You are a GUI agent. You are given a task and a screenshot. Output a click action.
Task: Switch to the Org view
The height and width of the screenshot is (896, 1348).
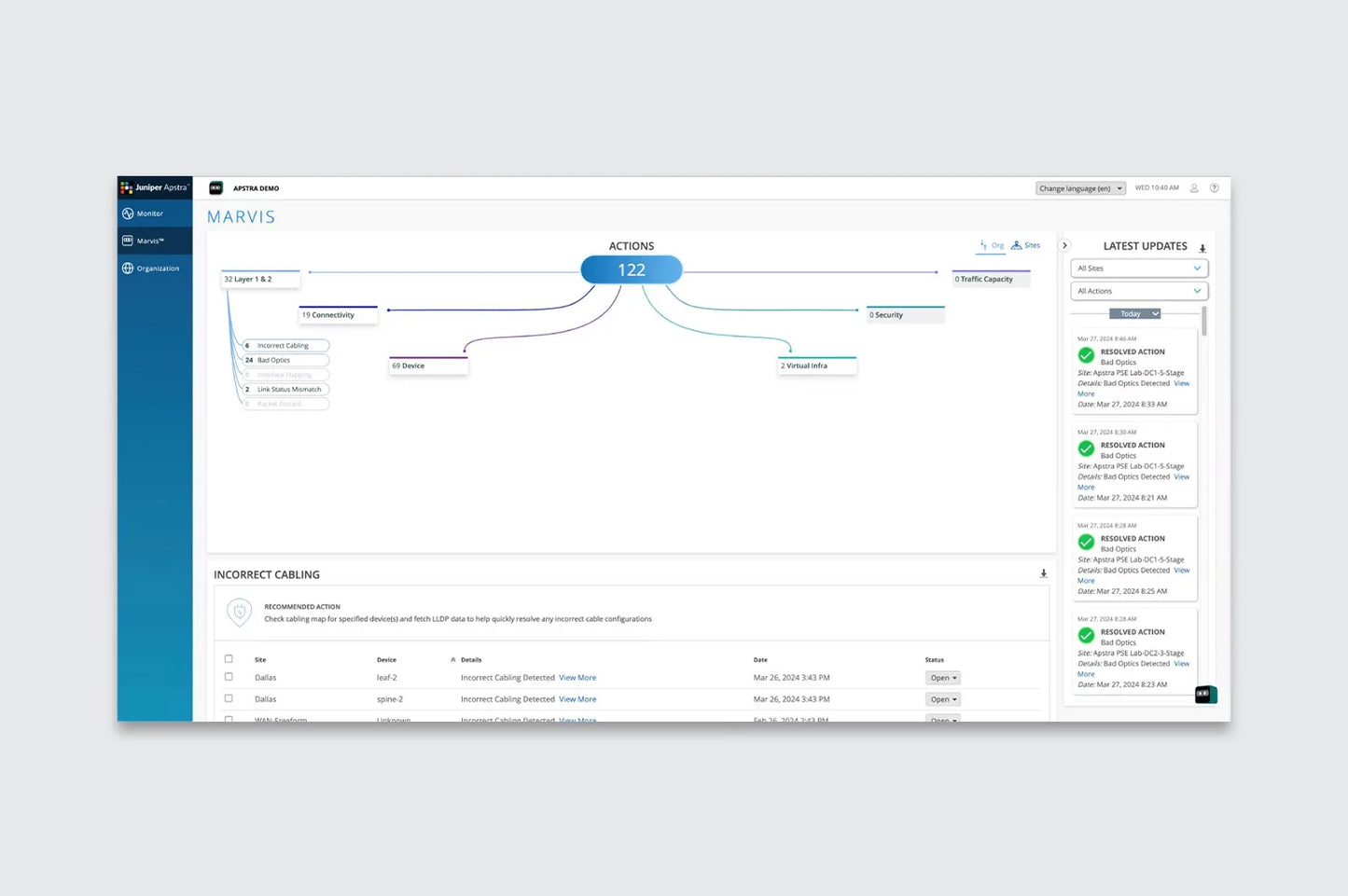click(x=993, y=244)
